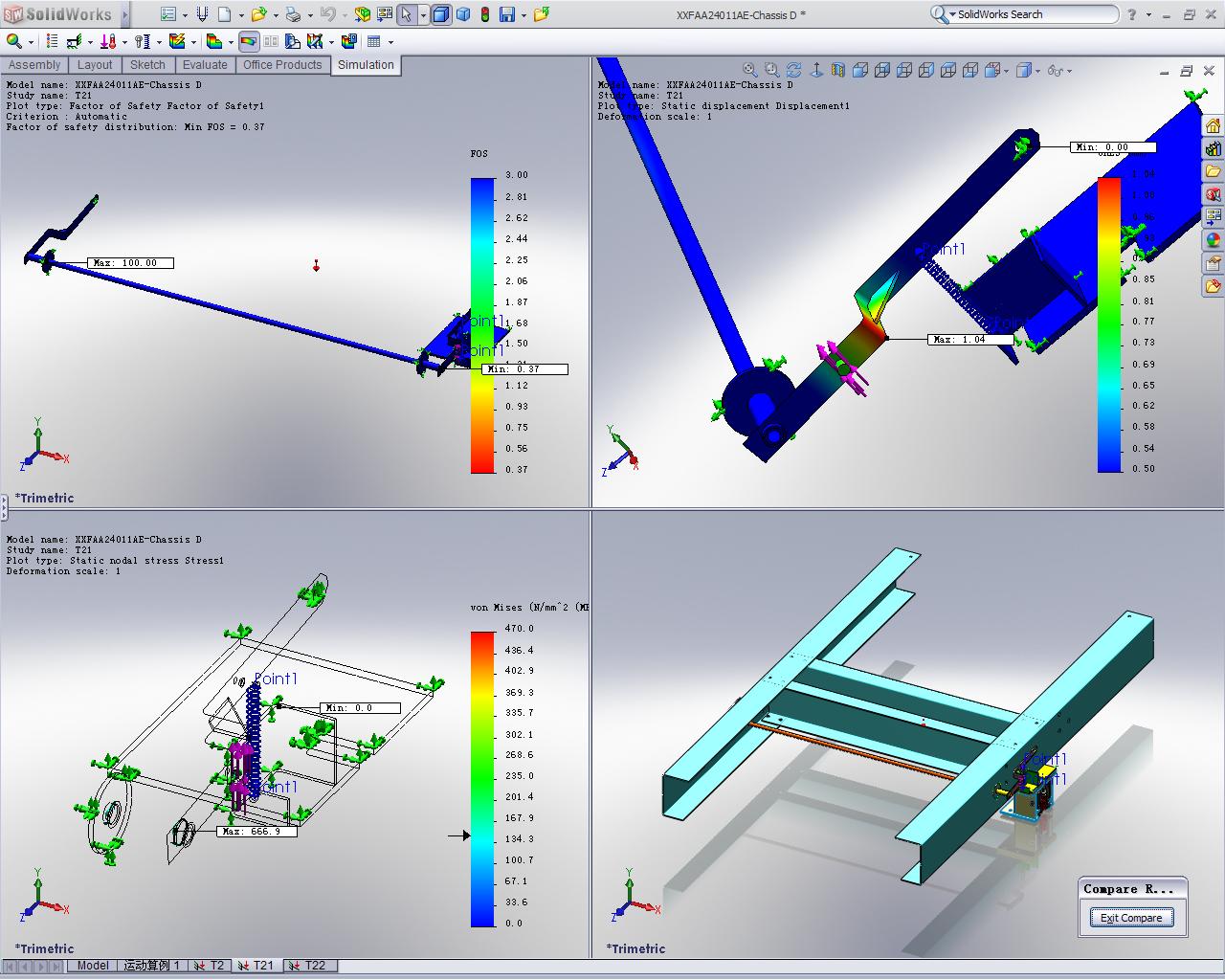This screenshot has height=980, width=1225.
Task: Click the Min: 0.0 stress annotation
Action: (360, 708)
